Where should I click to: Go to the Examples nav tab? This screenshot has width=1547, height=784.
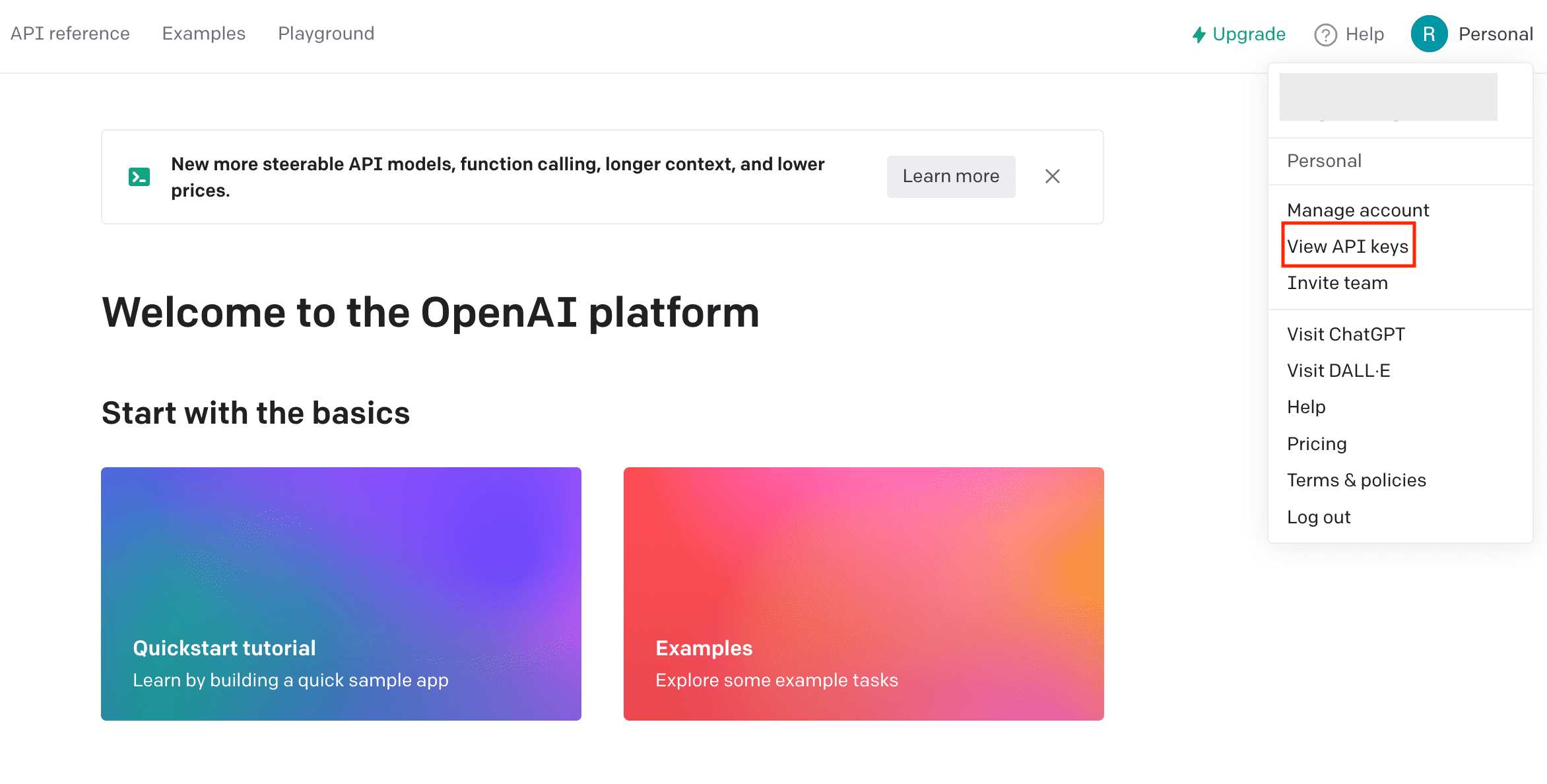tap(203, 34)
